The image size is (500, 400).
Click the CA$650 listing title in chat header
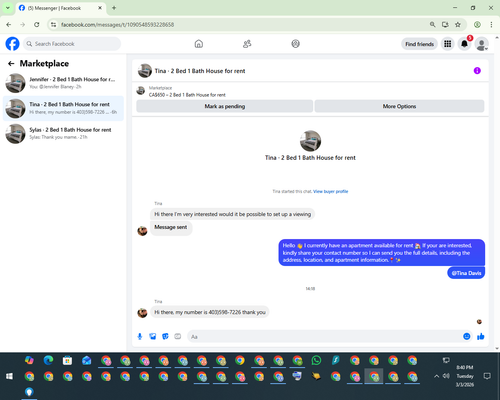187,95
